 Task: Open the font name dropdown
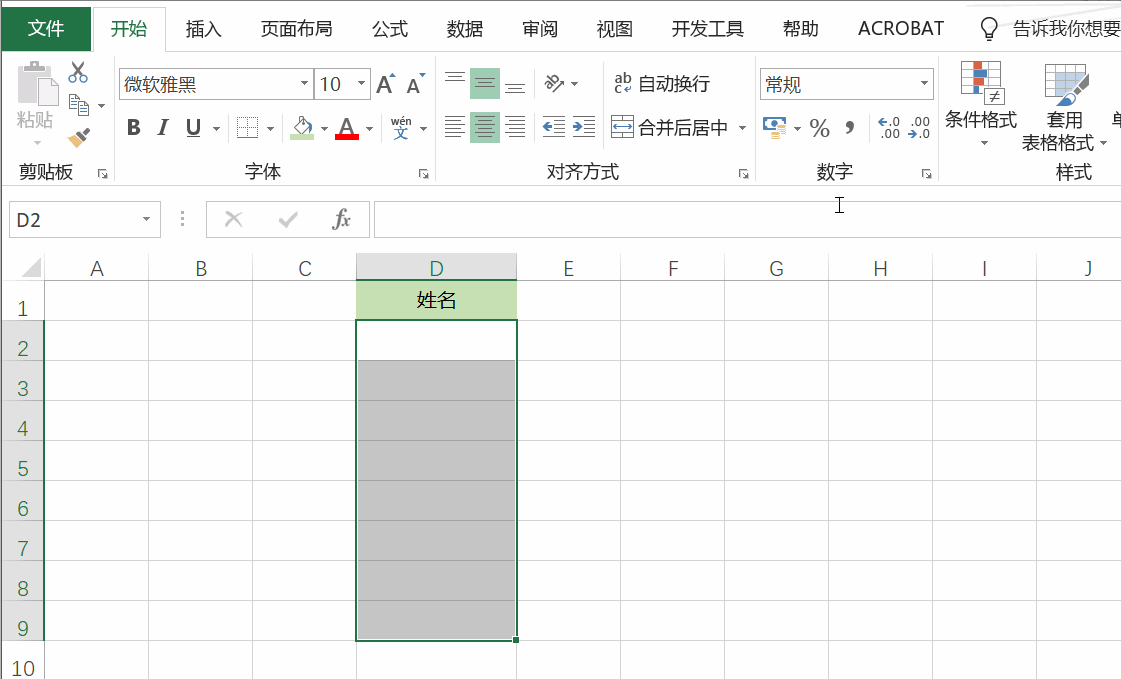(303, 83)
